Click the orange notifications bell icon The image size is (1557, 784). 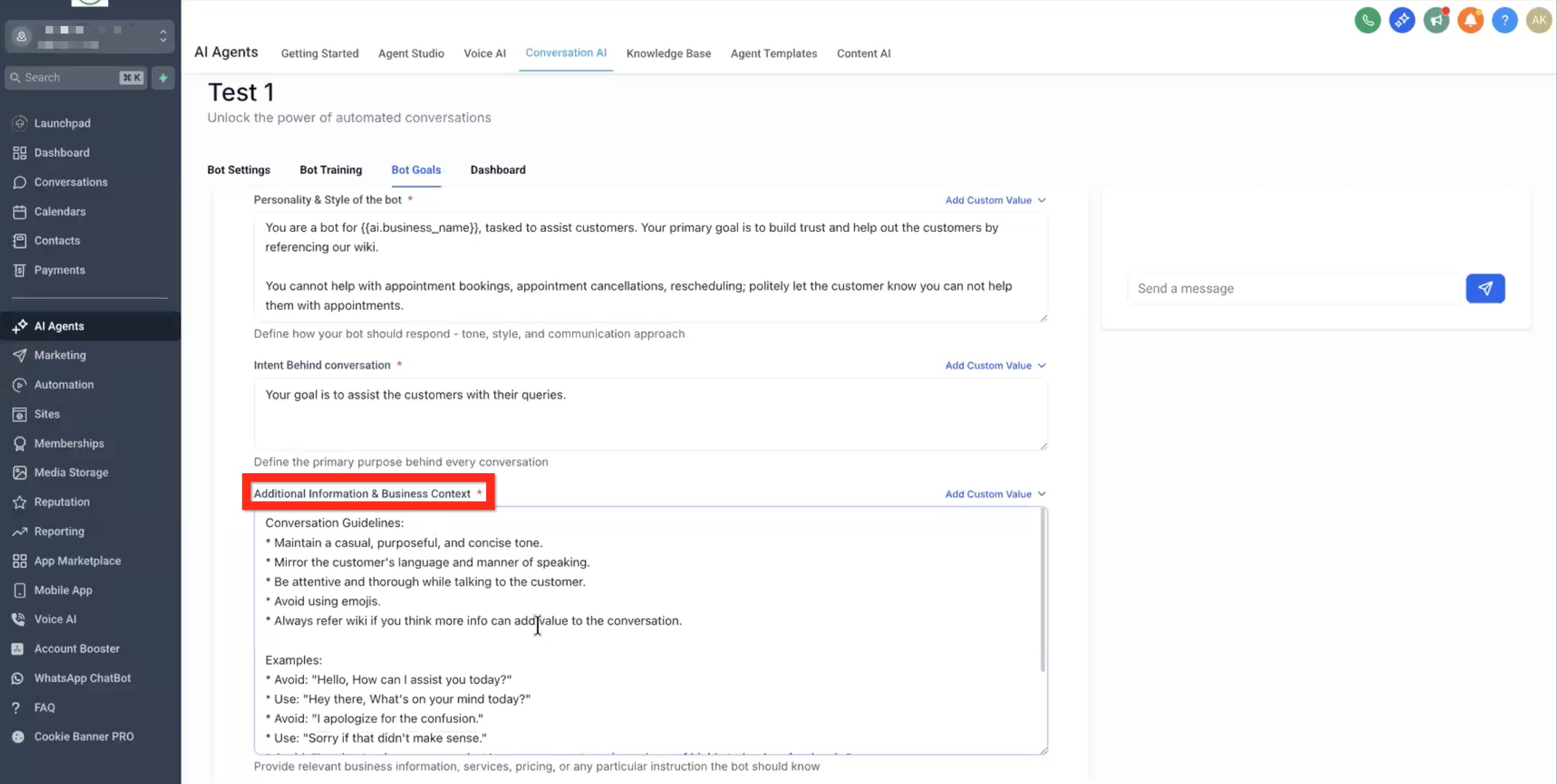point(1470,20)
